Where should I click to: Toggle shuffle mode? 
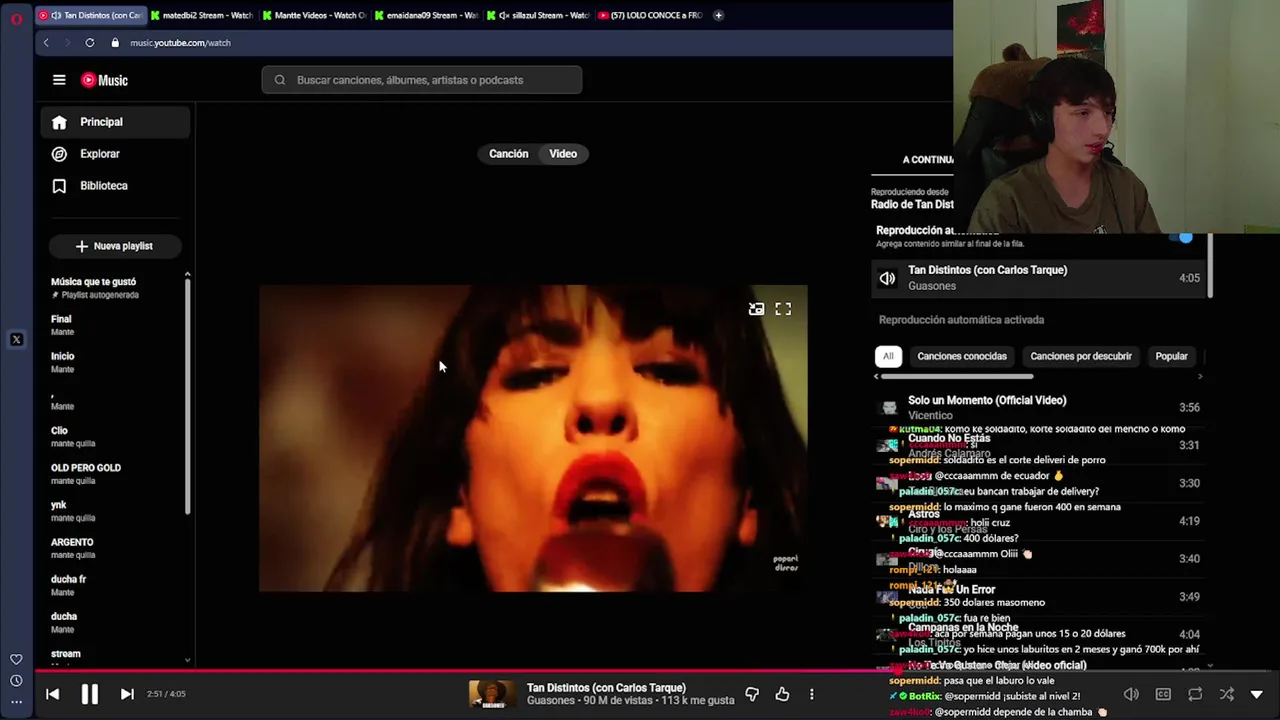pyautogui.click(x=1227, y=694)
